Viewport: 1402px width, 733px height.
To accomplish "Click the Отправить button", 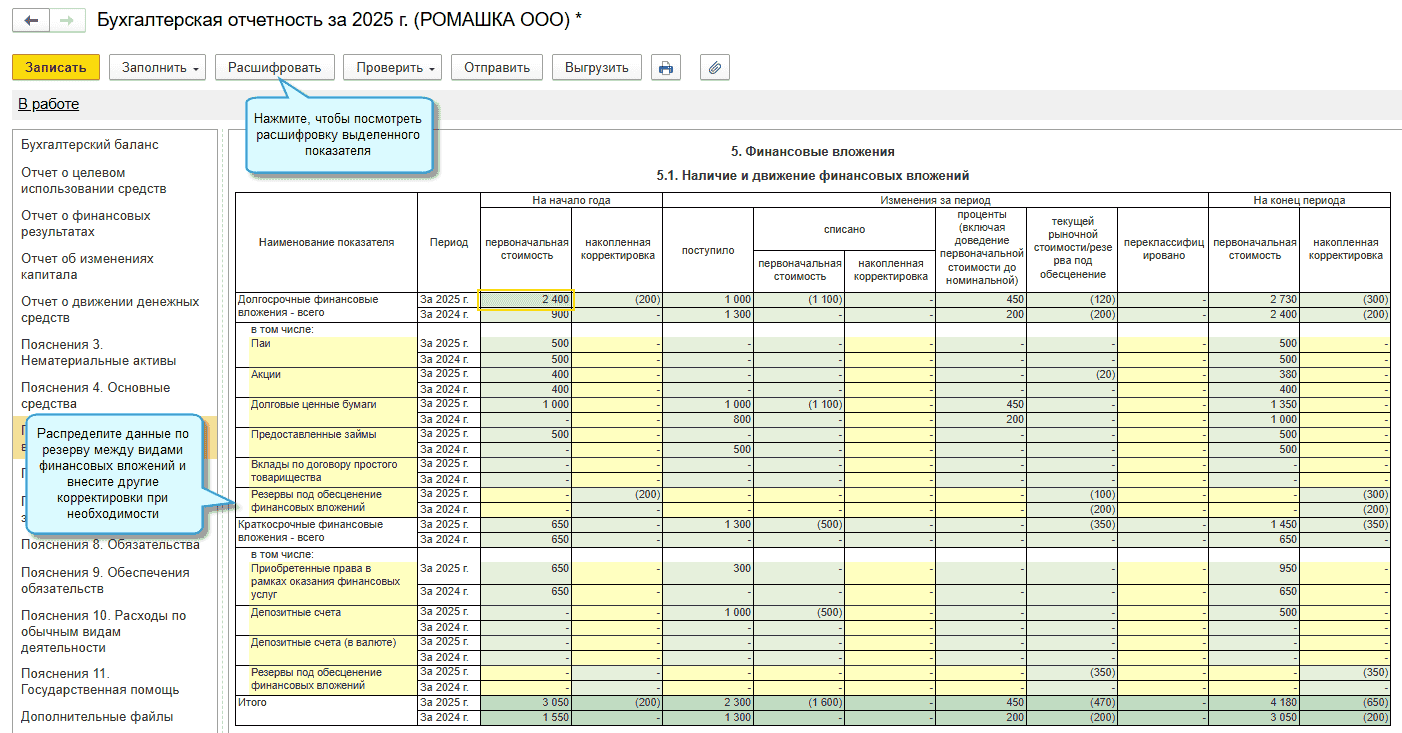I will 496,68.
